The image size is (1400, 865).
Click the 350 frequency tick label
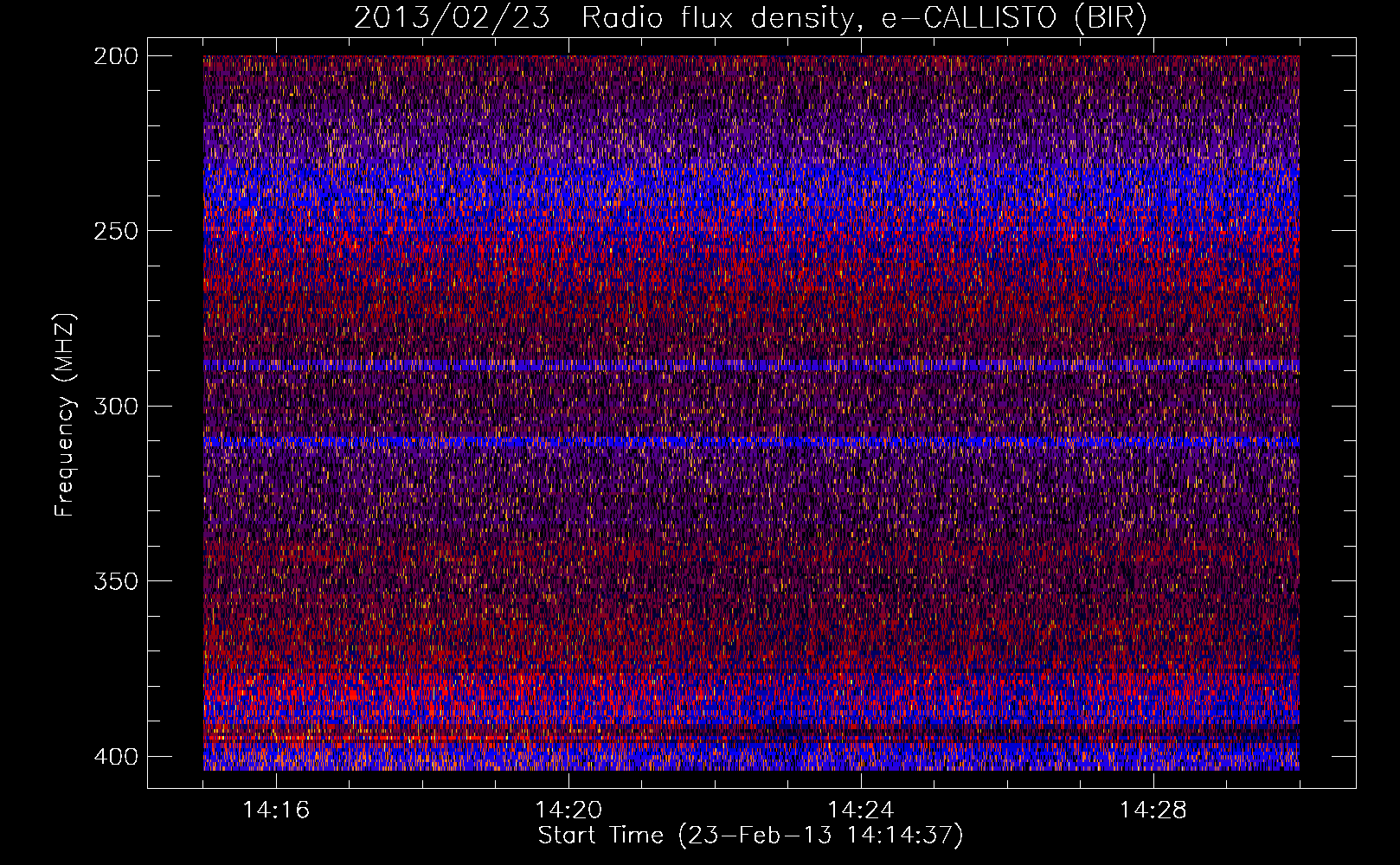pos(115,580)
